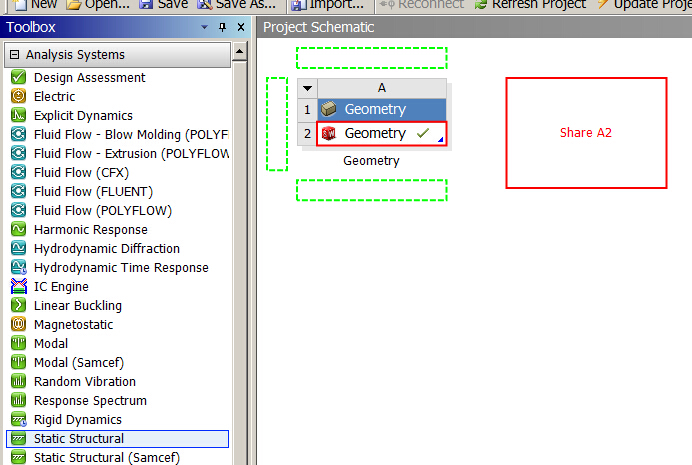This screenshot has height=465, width=692.
Task: Click the Fluid Flow Extrusion icon
Action: coord(18,153)
